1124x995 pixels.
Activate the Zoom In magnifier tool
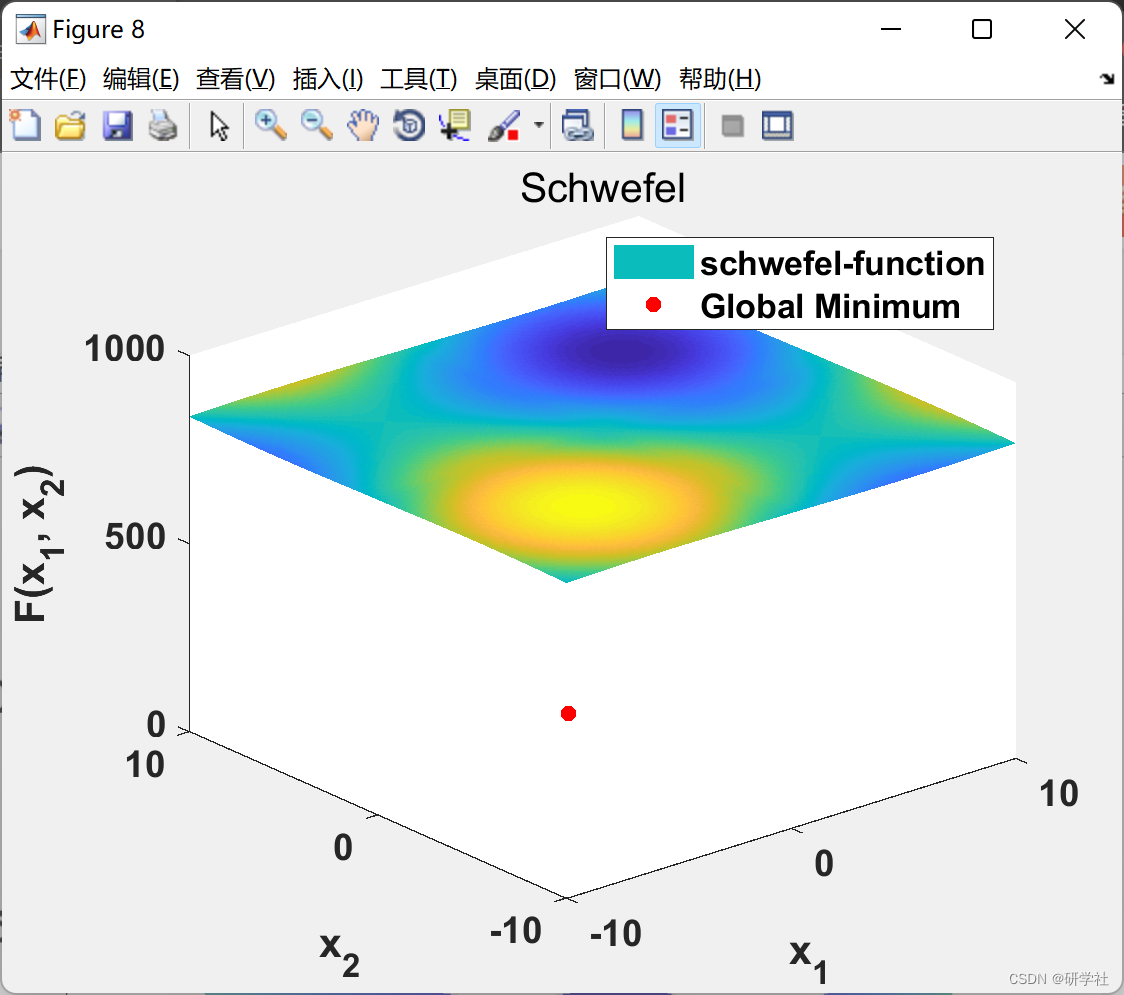pyautogui.click(x=270, y=125)
